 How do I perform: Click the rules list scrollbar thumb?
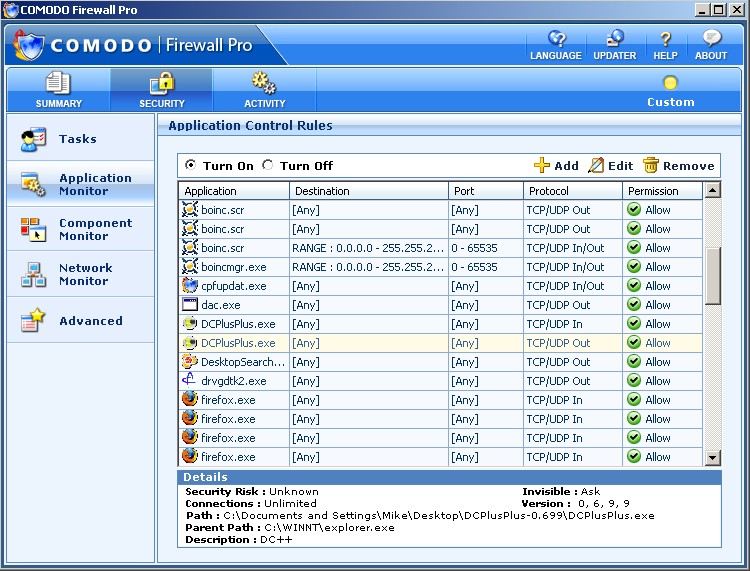click(712, 276)
